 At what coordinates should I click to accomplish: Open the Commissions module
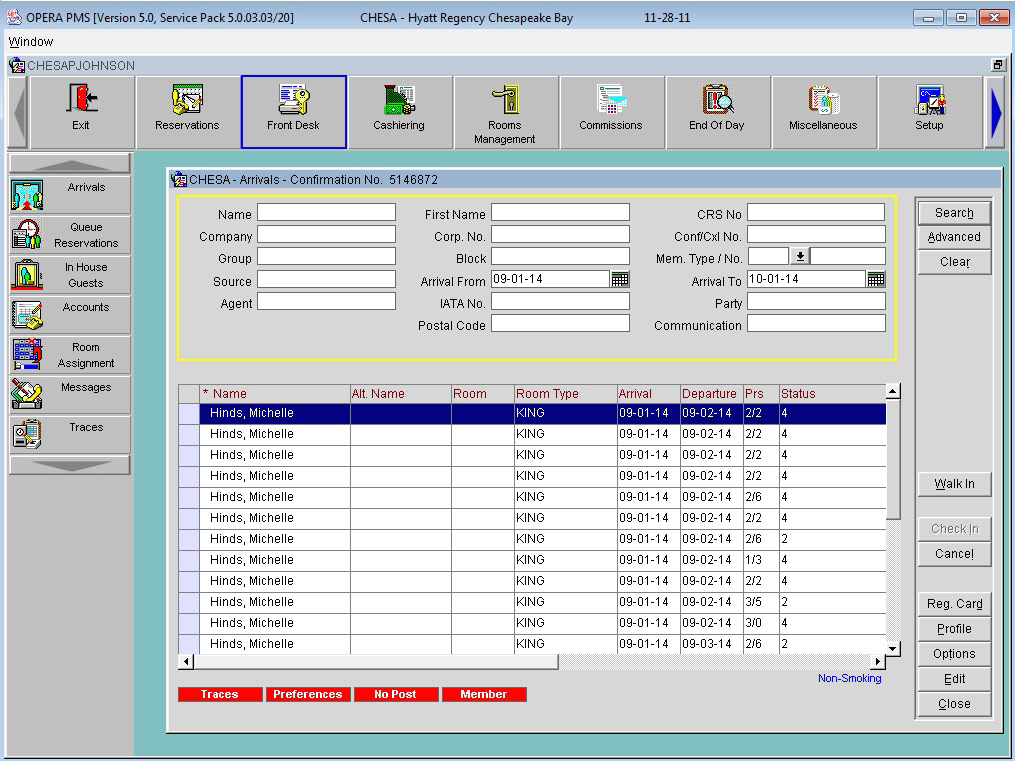tap(611, 112)
